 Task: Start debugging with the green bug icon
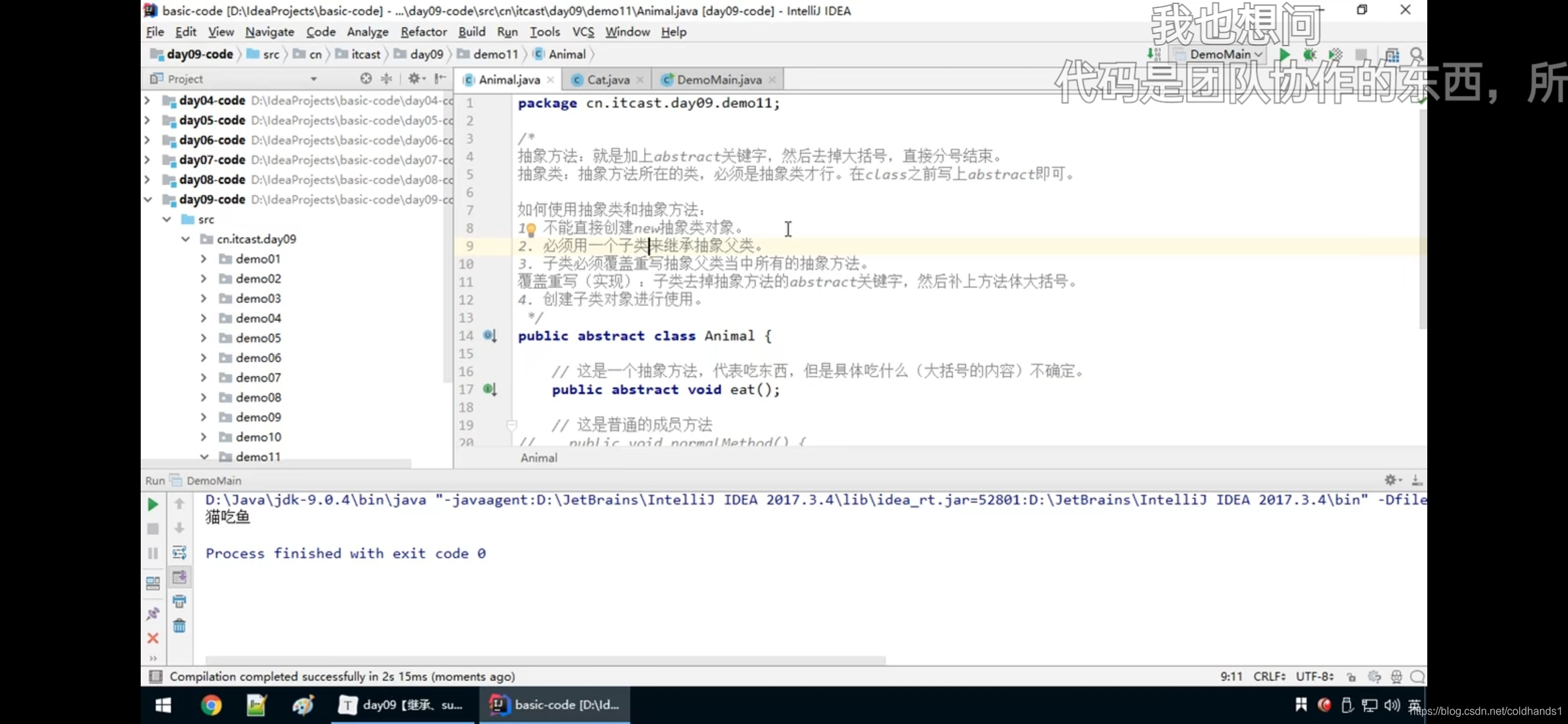(1309, 54)
